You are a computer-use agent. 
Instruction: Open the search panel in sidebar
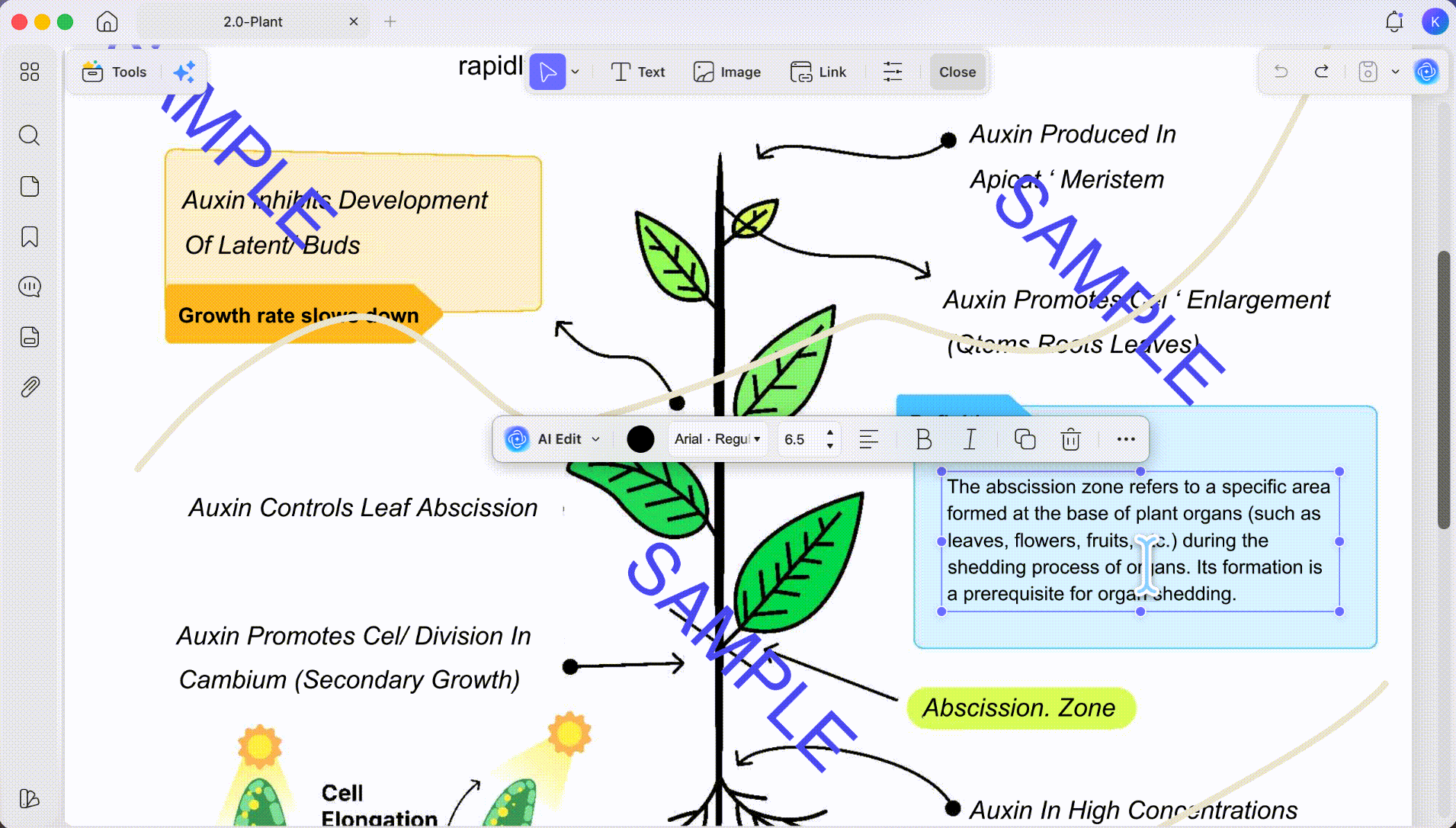(x=30, y=135)
